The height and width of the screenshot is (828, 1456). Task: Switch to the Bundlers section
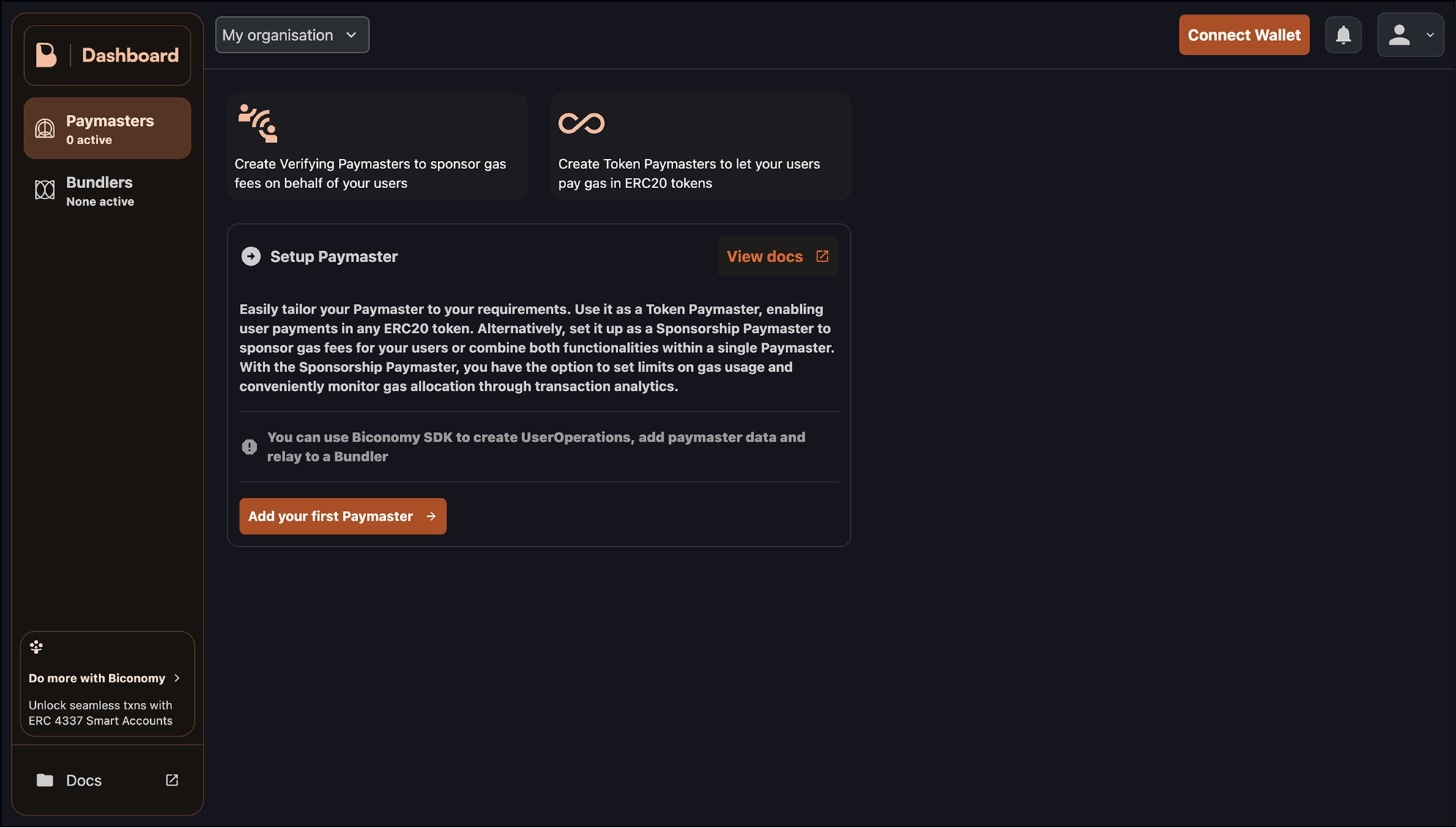pyautogui.click(x=107, y=190)
